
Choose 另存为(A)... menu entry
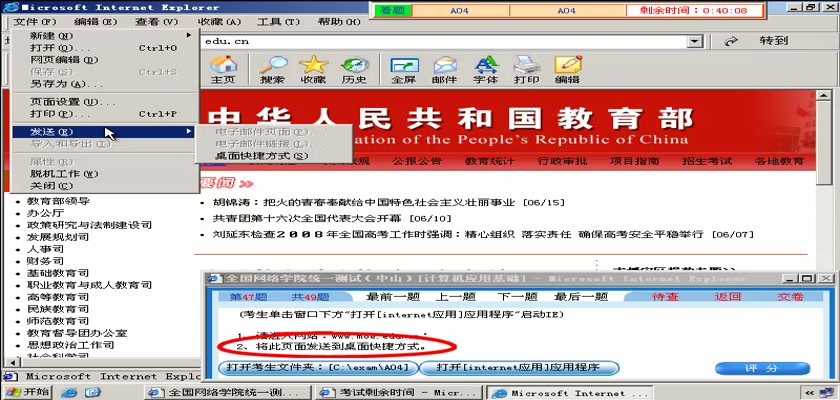[105, 84]
